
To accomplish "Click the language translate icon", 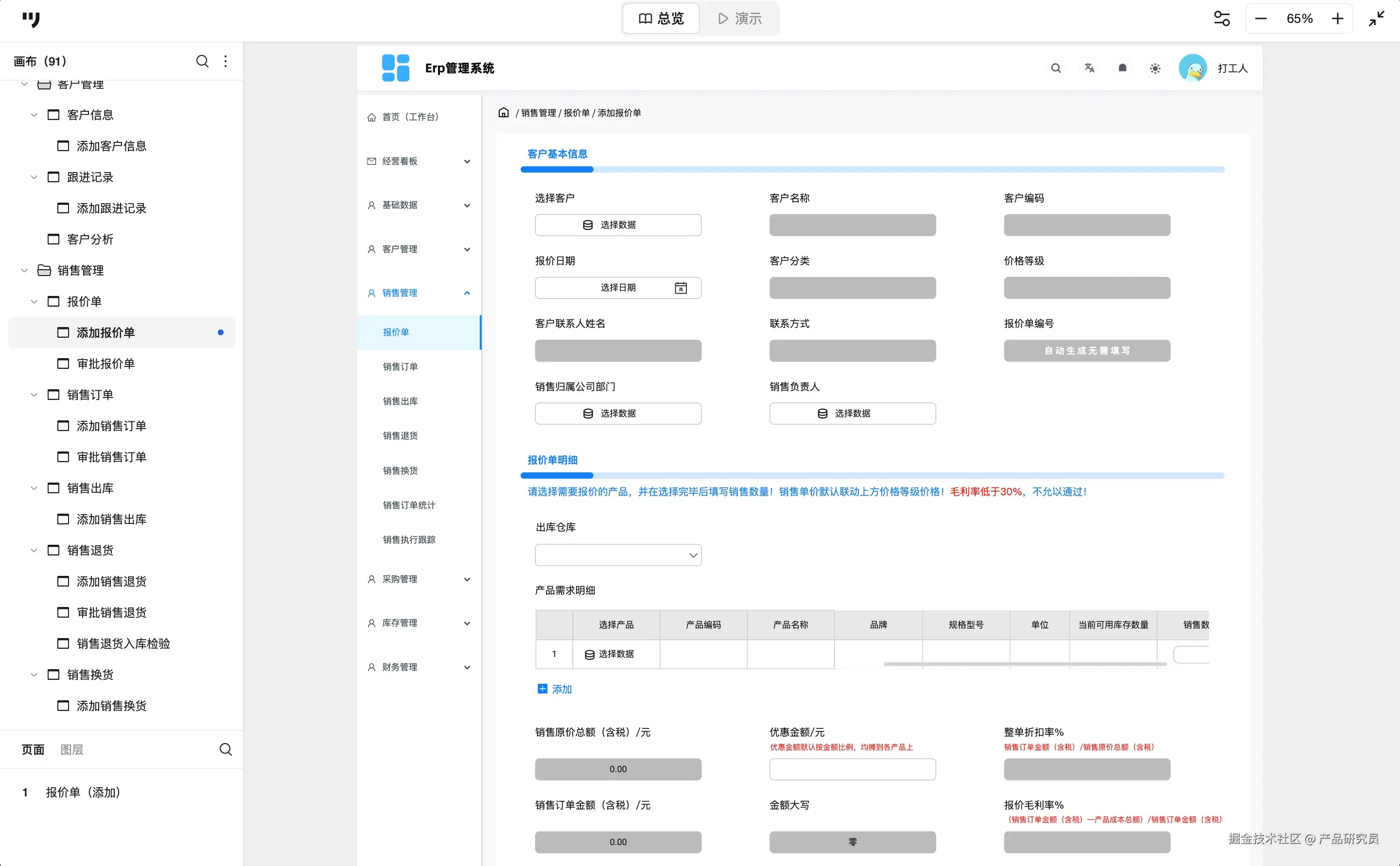I will tap(1089, 68).
